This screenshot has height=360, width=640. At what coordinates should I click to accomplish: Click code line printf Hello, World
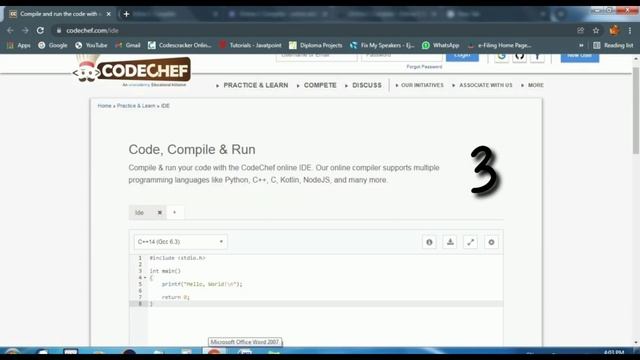(202, 284)
